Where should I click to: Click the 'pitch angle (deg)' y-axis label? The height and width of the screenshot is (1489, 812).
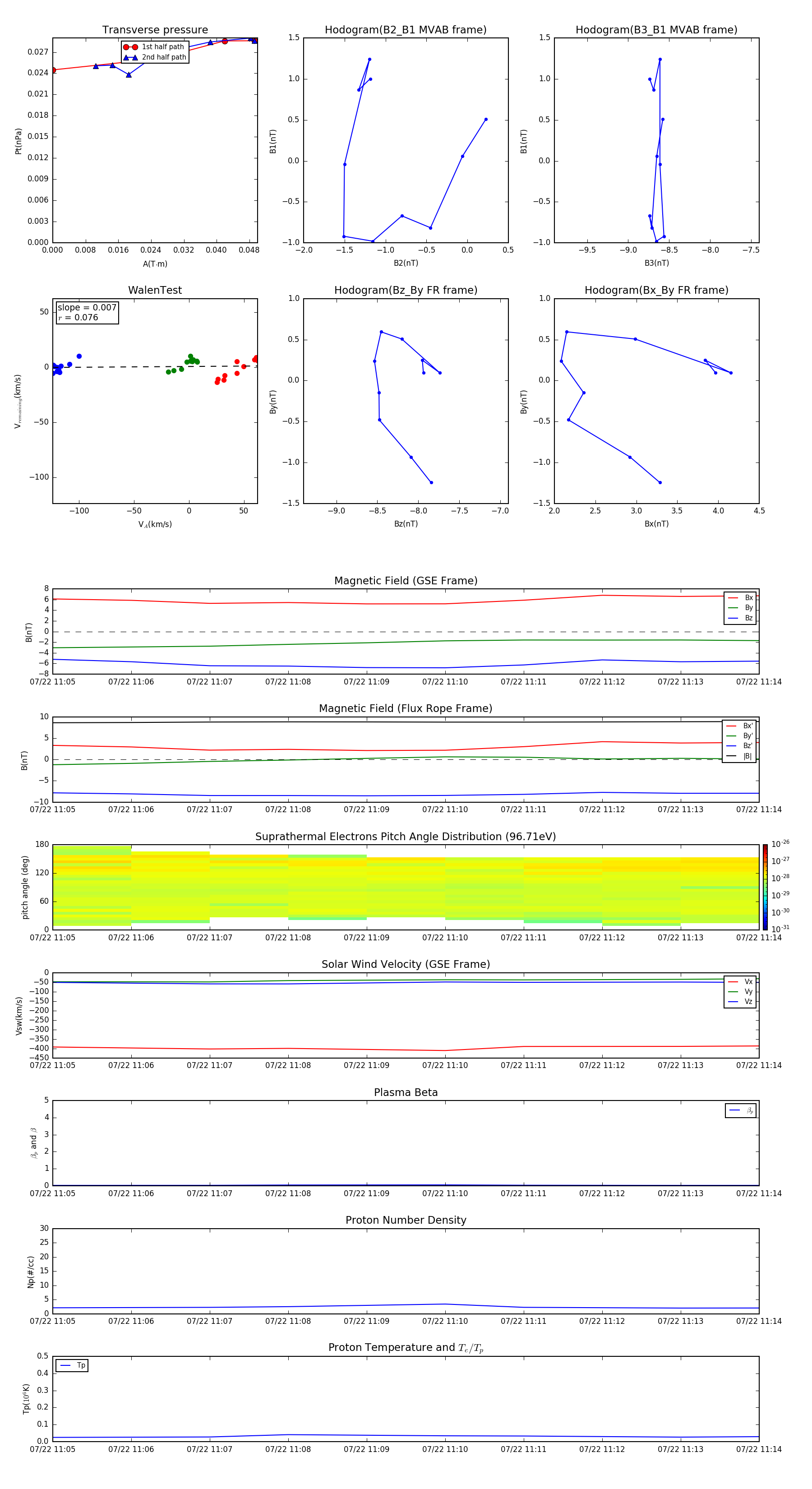pos(25,887)
